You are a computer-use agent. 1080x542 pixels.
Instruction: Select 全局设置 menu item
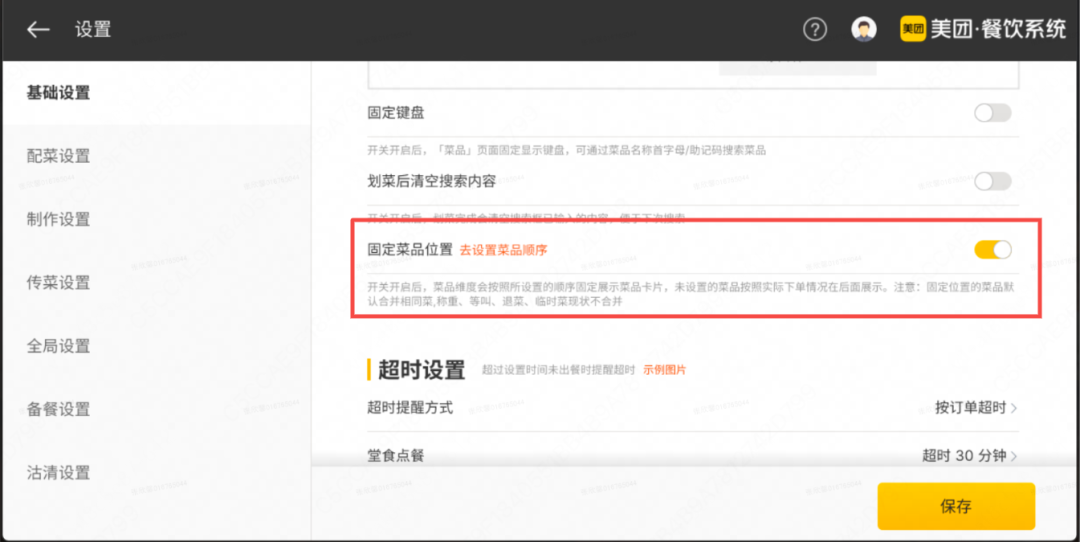tap(58, 346)
